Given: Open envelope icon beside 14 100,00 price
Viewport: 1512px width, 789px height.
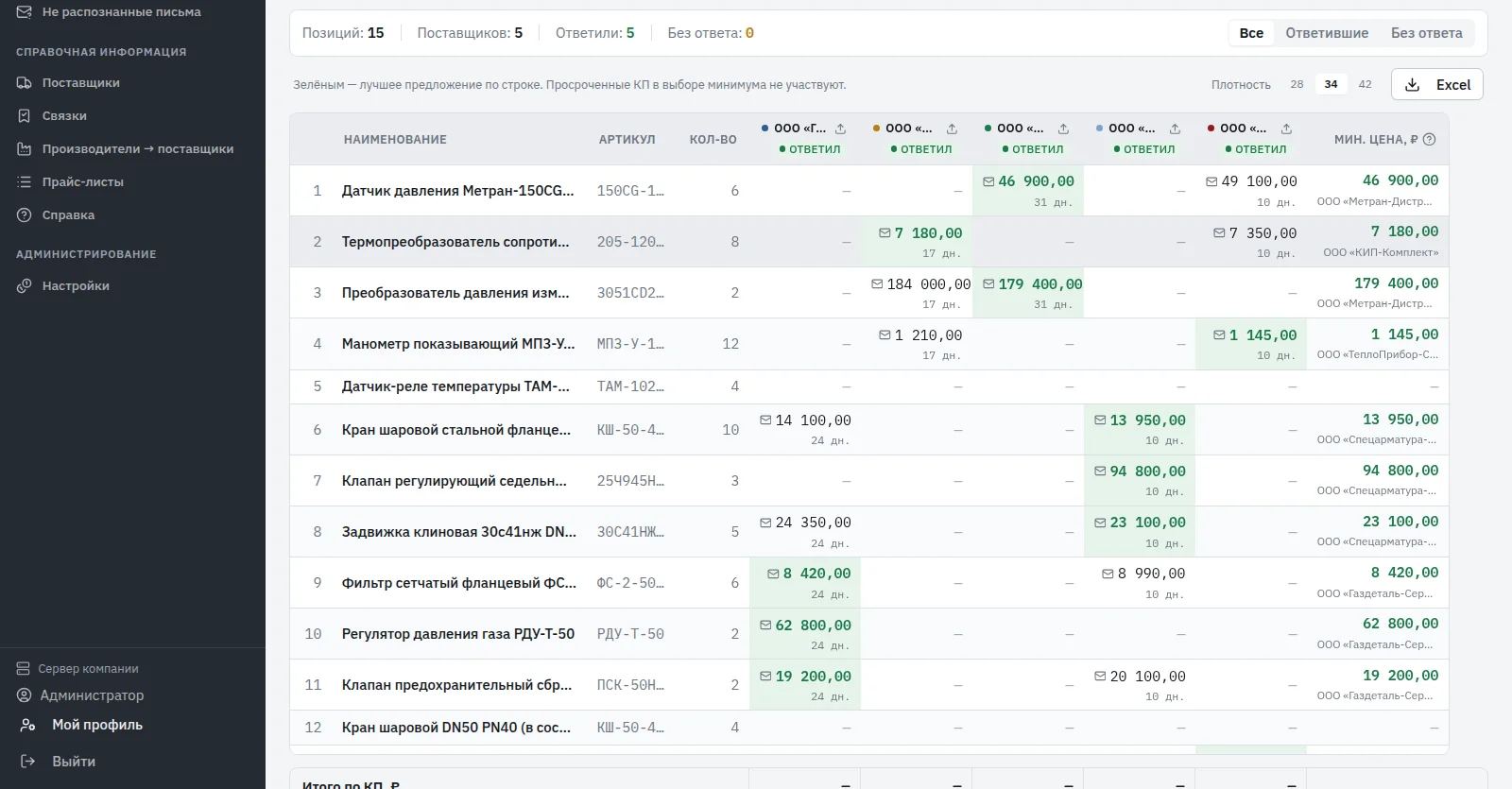Looking at the screenshot, I should pyautogui.click(x=765, y=420).
